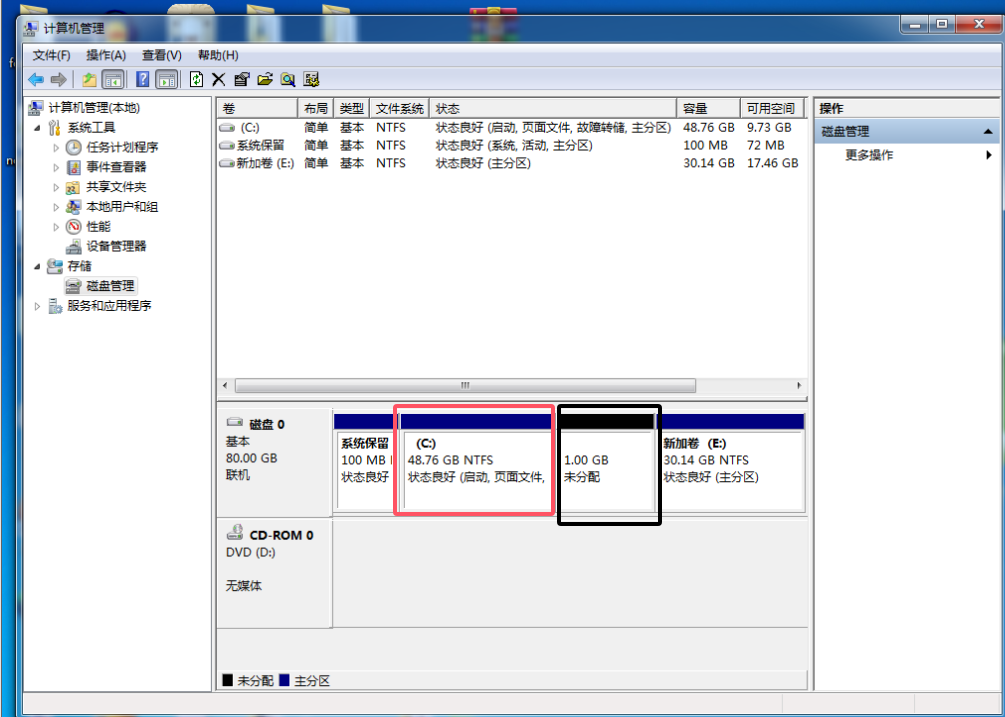Image resolution: width=1005 pixels, height=717 pixels.
Task: Toggle the show/hide console tree button
Action: click(x=113, y=80)
